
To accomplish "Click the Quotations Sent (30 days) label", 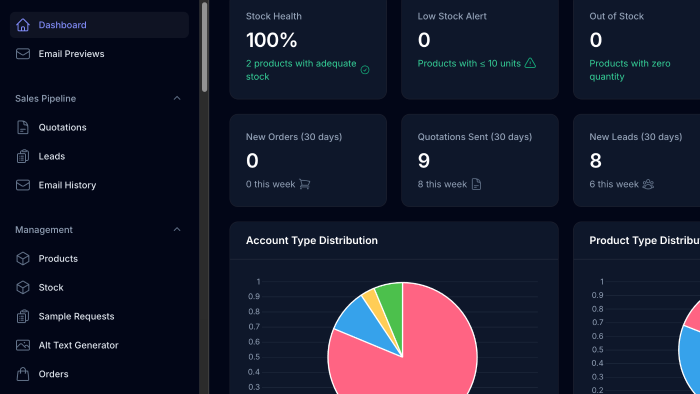I will pos(475,137).
